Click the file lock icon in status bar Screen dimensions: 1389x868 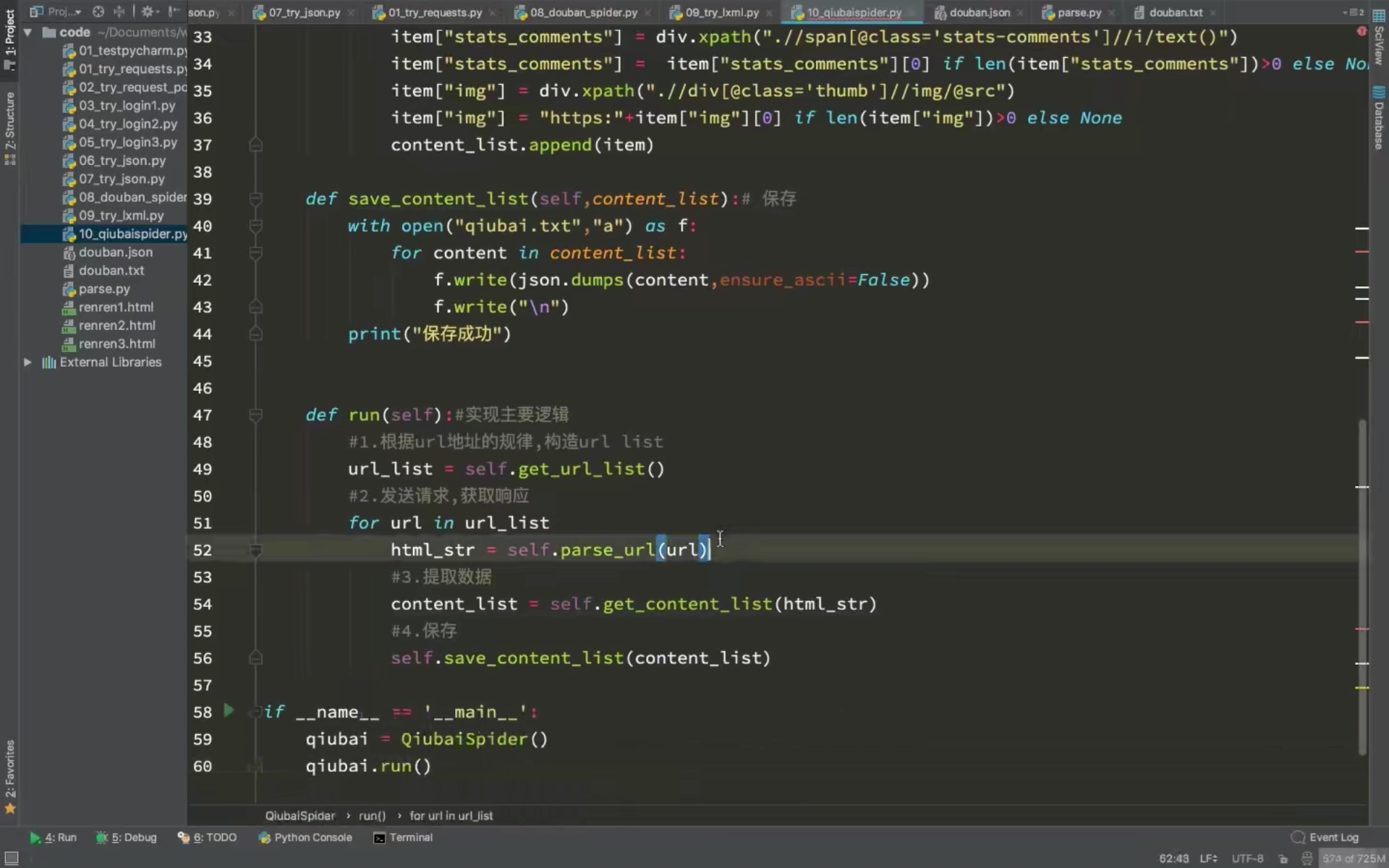(1283, 858)
